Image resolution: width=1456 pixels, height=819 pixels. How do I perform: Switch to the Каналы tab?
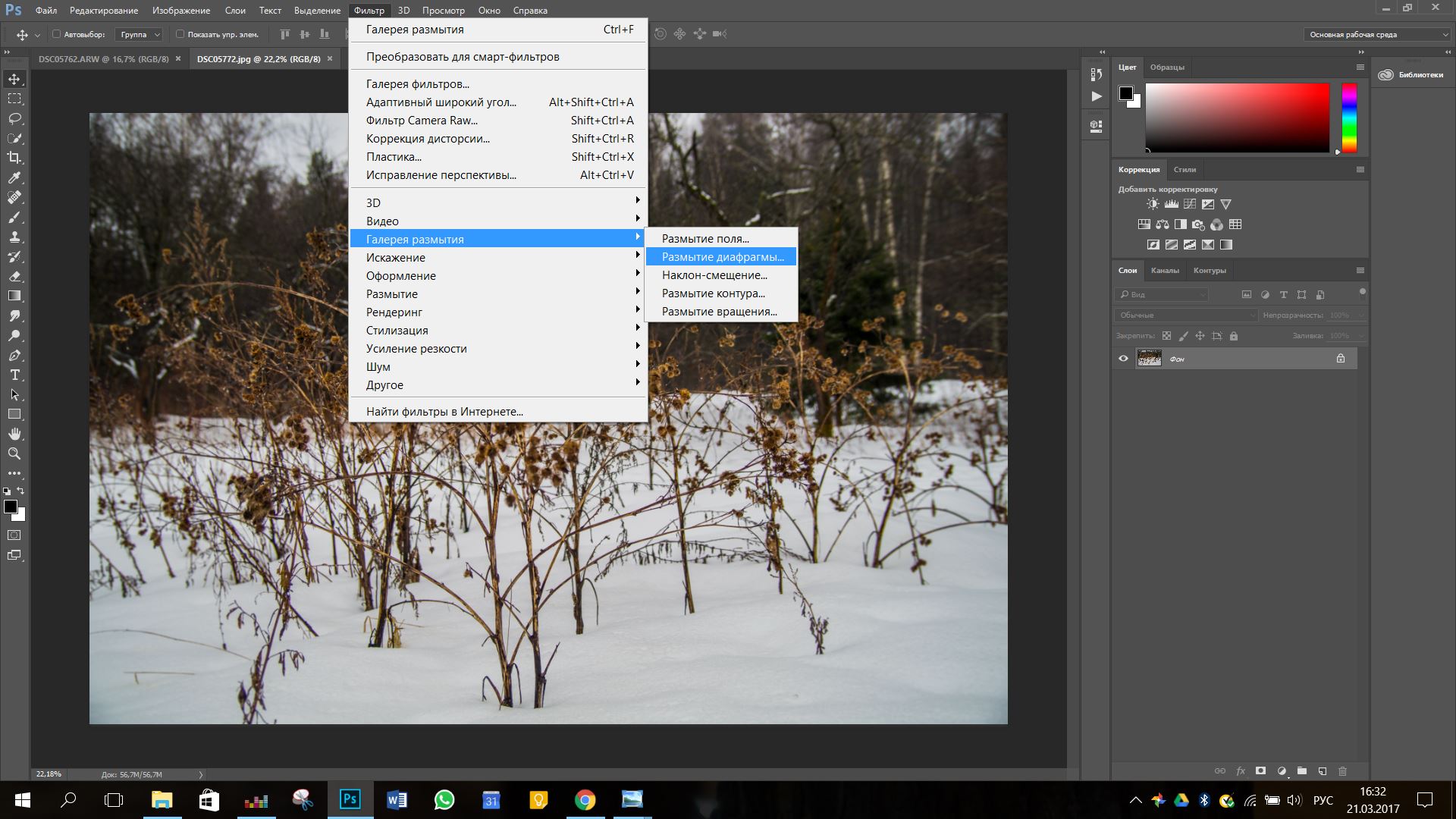[1164, 270]
